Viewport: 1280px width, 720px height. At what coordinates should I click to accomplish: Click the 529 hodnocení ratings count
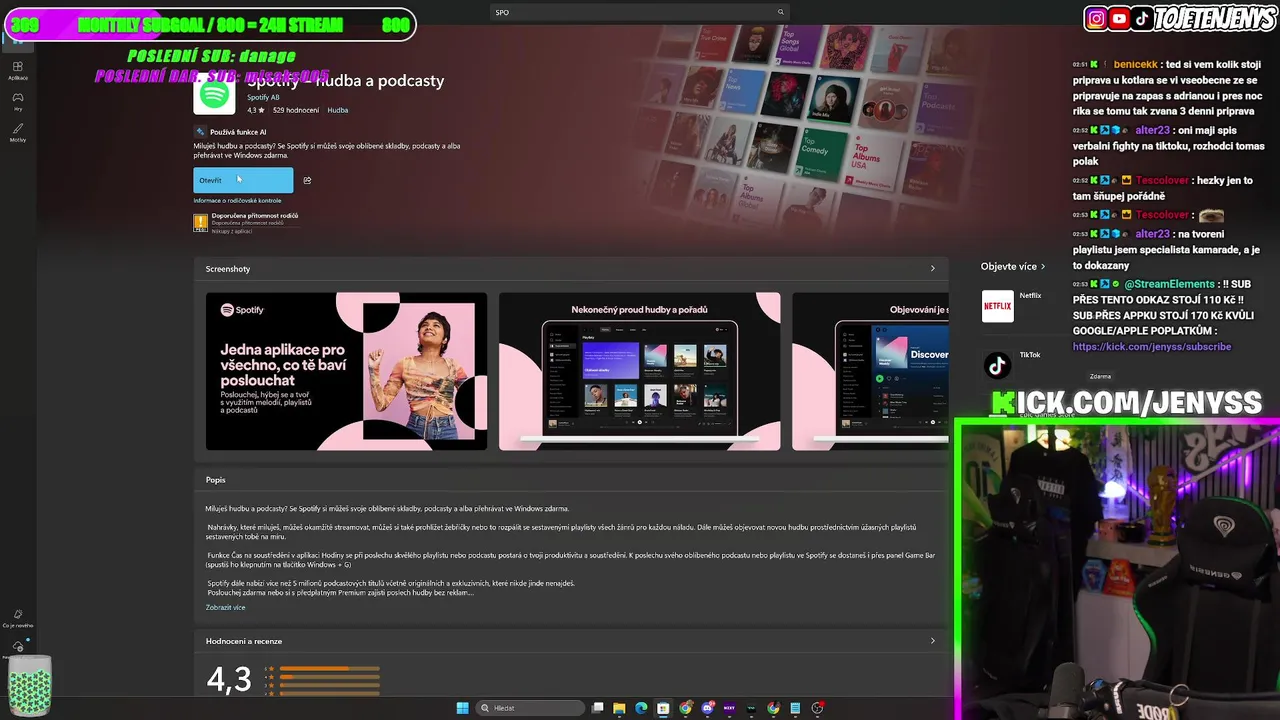point(296,110)
